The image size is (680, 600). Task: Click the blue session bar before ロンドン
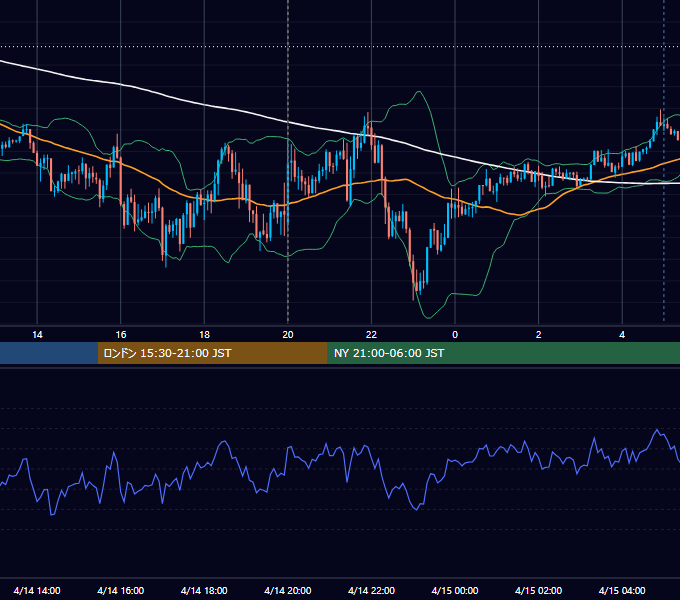pos(49,353)
